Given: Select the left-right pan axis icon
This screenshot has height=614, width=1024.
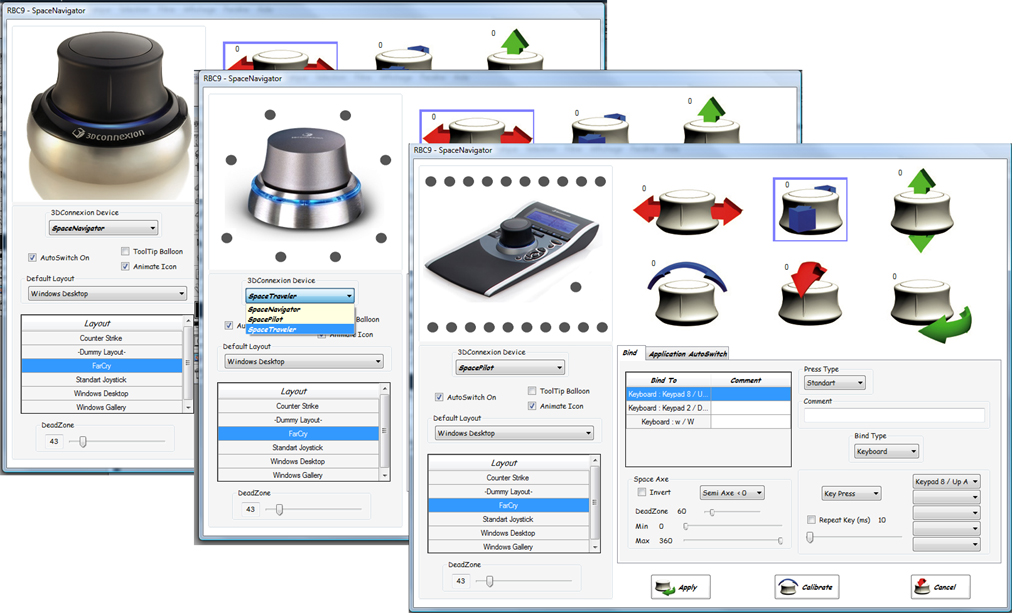Looking at the screenshot, I should 688,210.
